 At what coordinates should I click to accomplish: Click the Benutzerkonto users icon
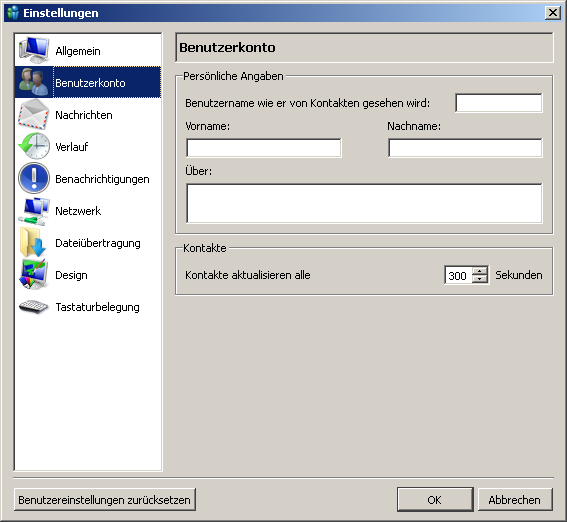coord(33,82)
